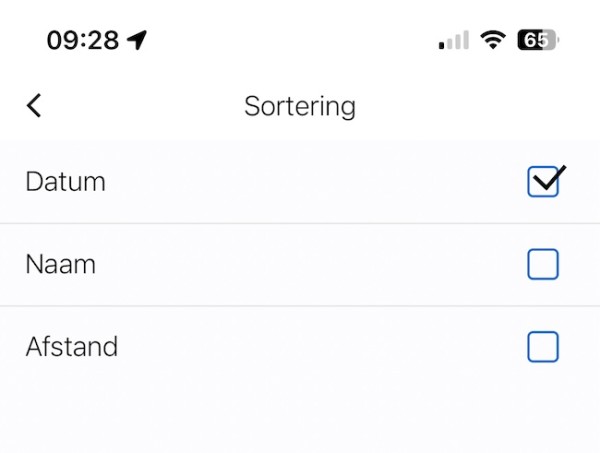The image size is (600, 453).
Task: Tap the location arrow in status bar
Action: point(137,40)
